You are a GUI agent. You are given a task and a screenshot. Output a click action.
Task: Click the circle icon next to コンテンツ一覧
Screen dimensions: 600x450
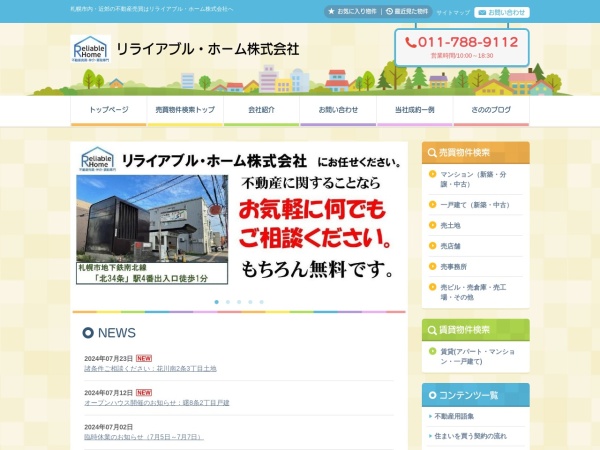[x=432, y=395]
